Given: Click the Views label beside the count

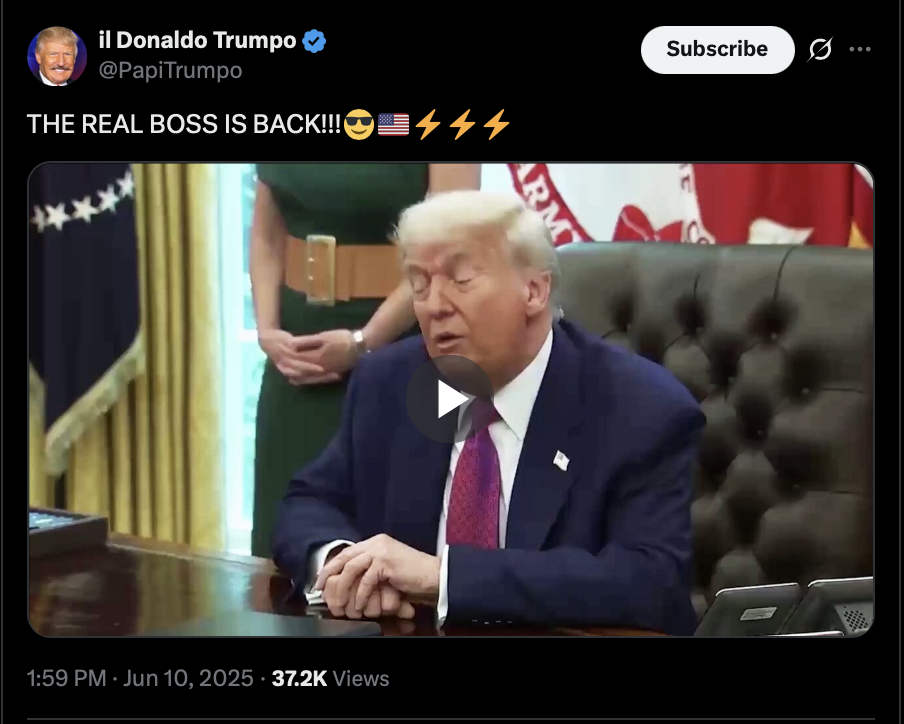Looking at the screenshot, I should (361, 678).
